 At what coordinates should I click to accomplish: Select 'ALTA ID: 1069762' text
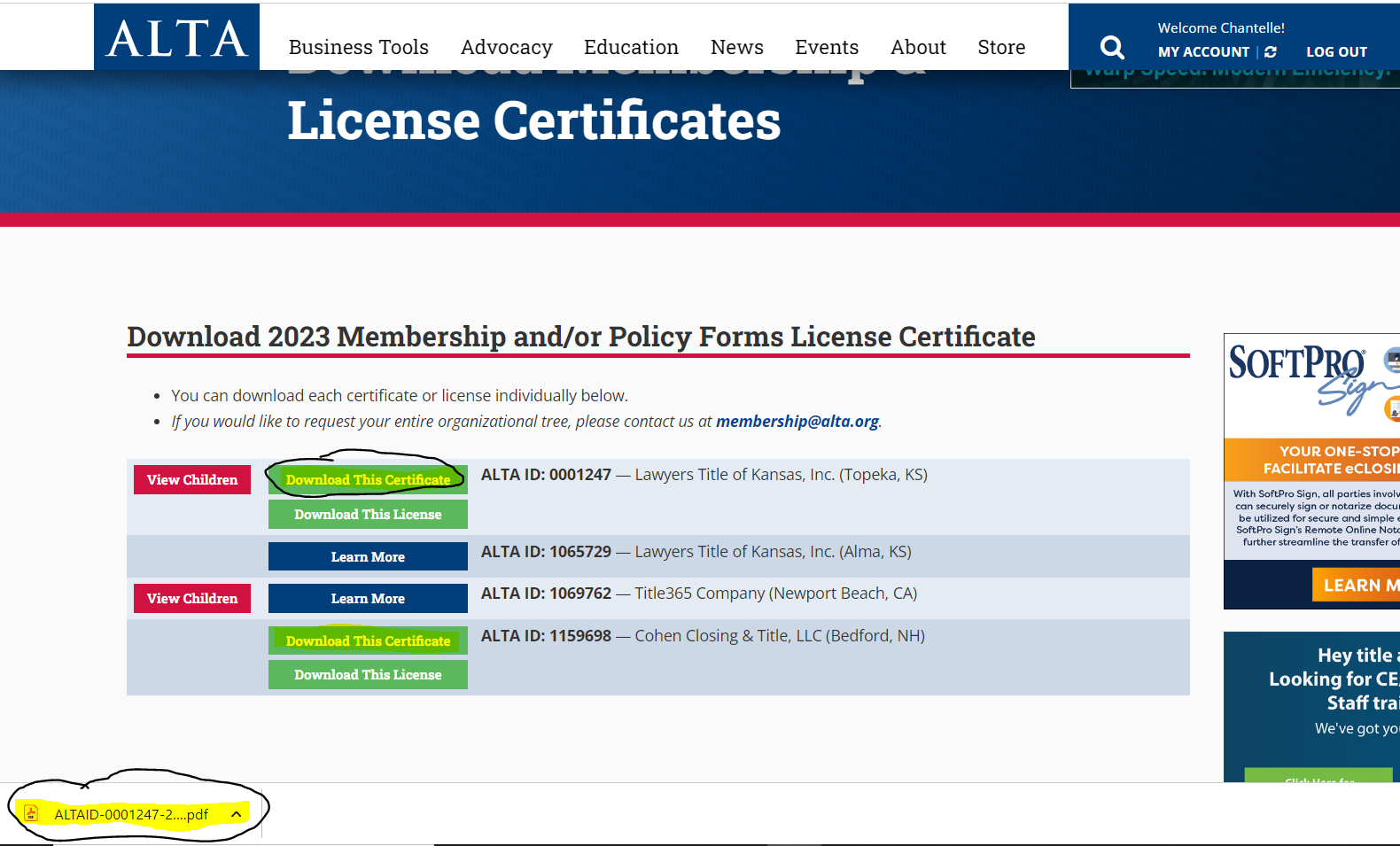pos(546,594)
